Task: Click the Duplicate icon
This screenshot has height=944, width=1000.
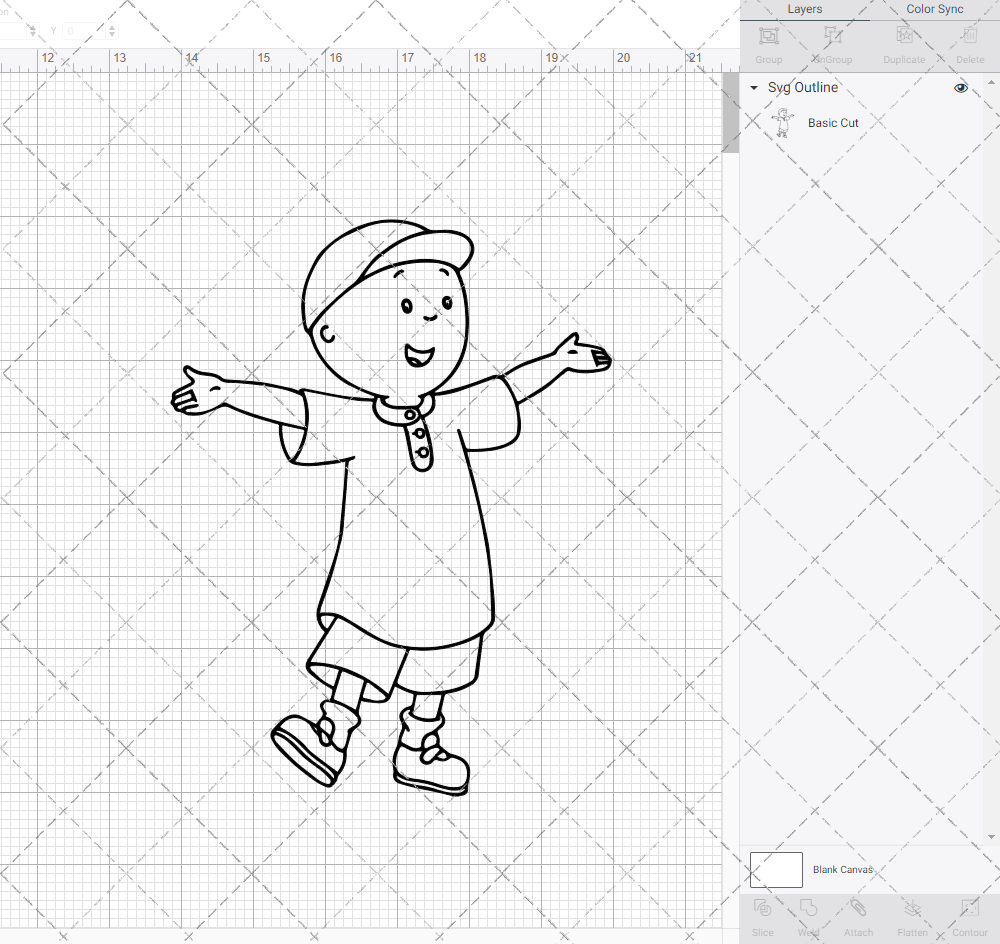Action: (x=904, y=36)
